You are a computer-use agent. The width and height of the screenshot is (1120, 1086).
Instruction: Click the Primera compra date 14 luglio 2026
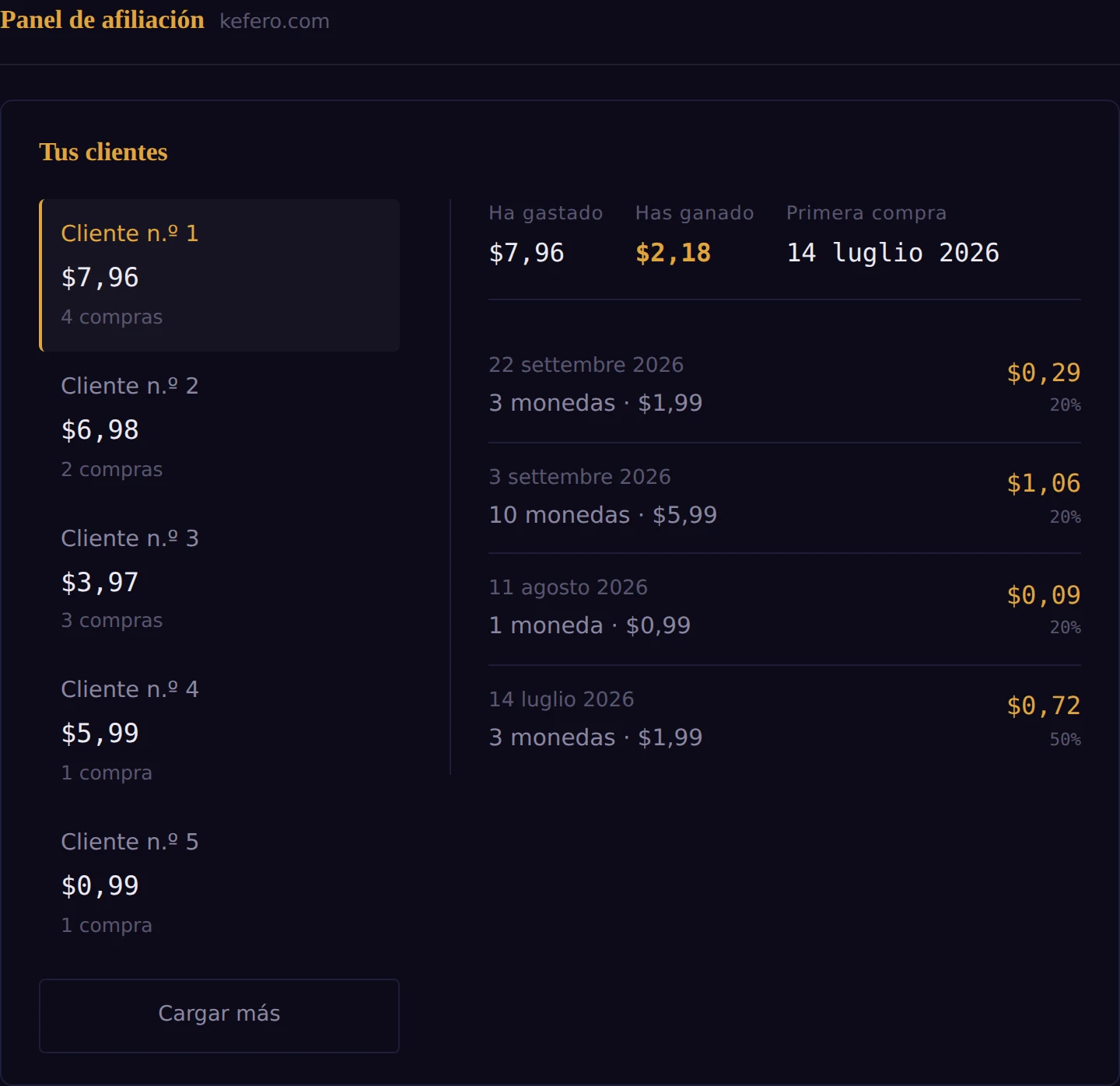pos(893,253)
